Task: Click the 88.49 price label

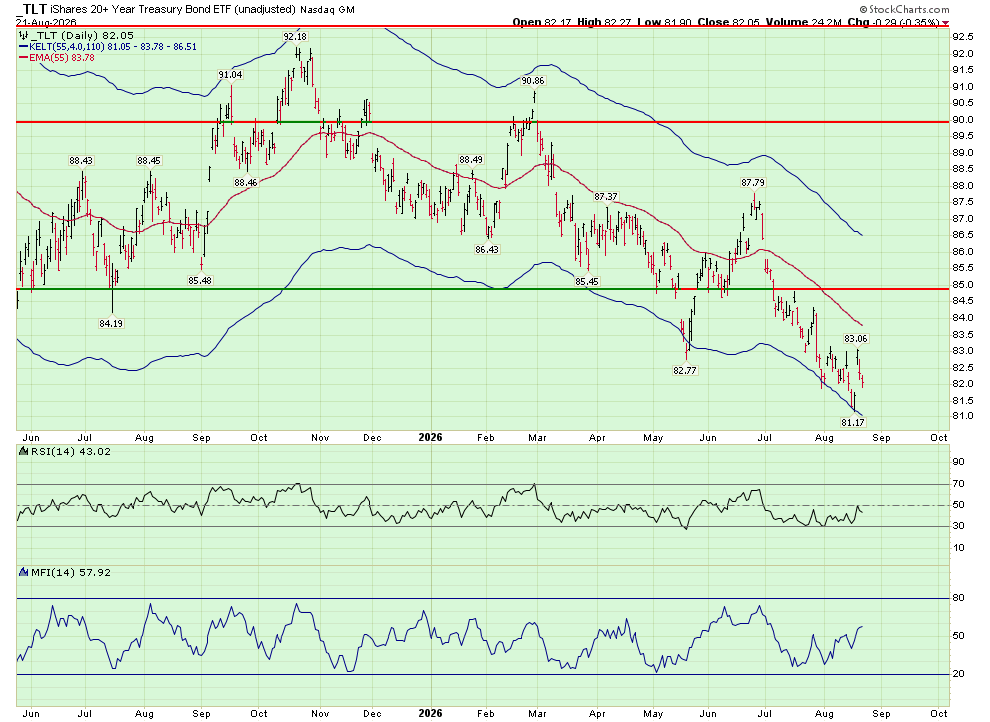Action: 471,160
